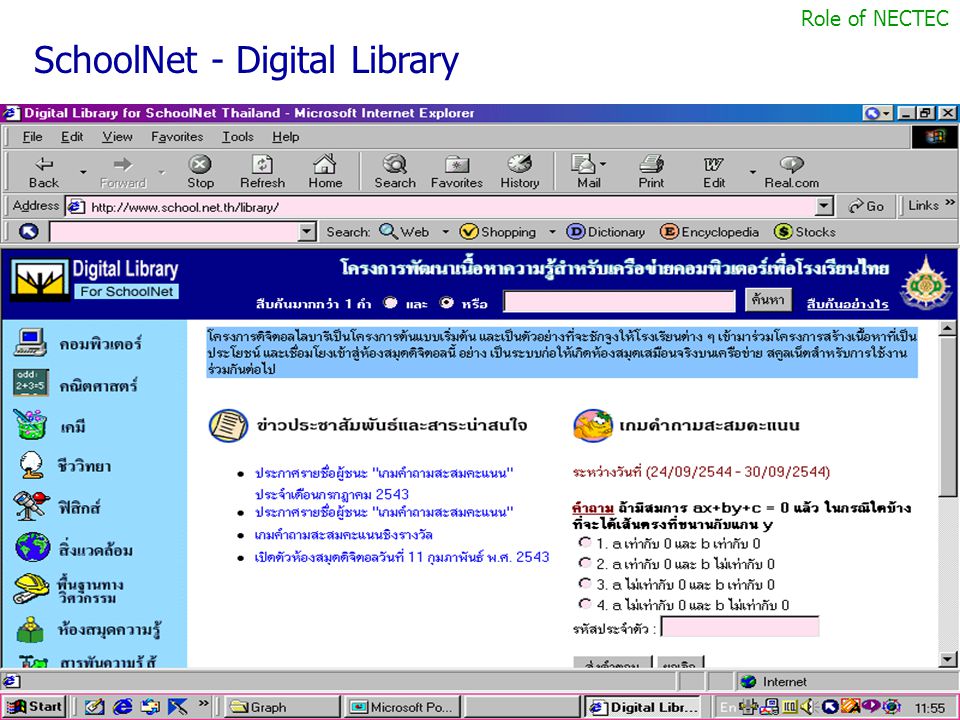Expand quick launch overflow chevron
This screenshot has width=960, height=720.
click(x=204, y=703)
